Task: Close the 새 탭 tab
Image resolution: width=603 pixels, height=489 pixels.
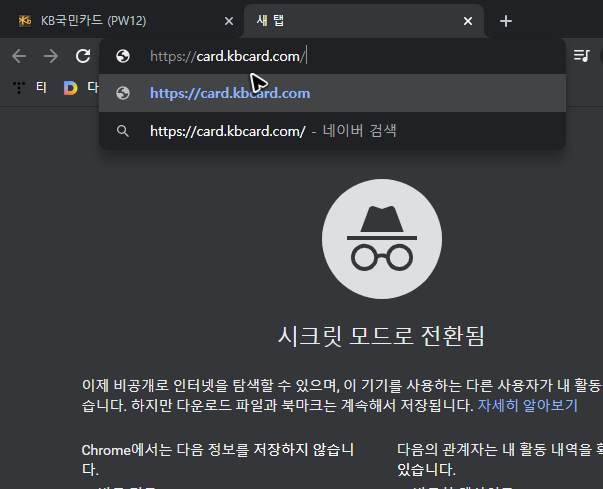Action: [x=468, y=21]
